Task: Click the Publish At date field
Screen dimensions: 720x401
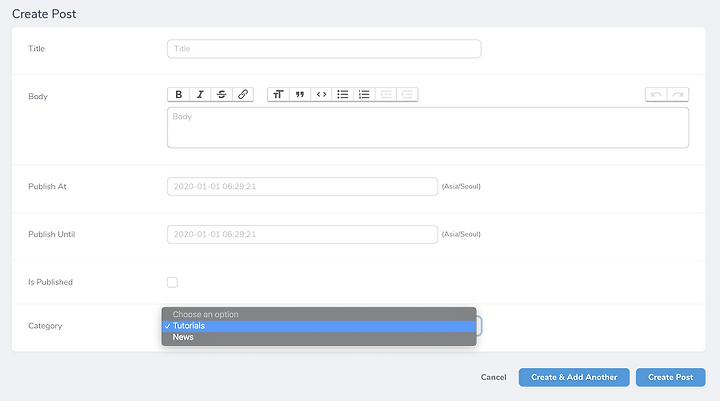Action: (x=302, y=186)
